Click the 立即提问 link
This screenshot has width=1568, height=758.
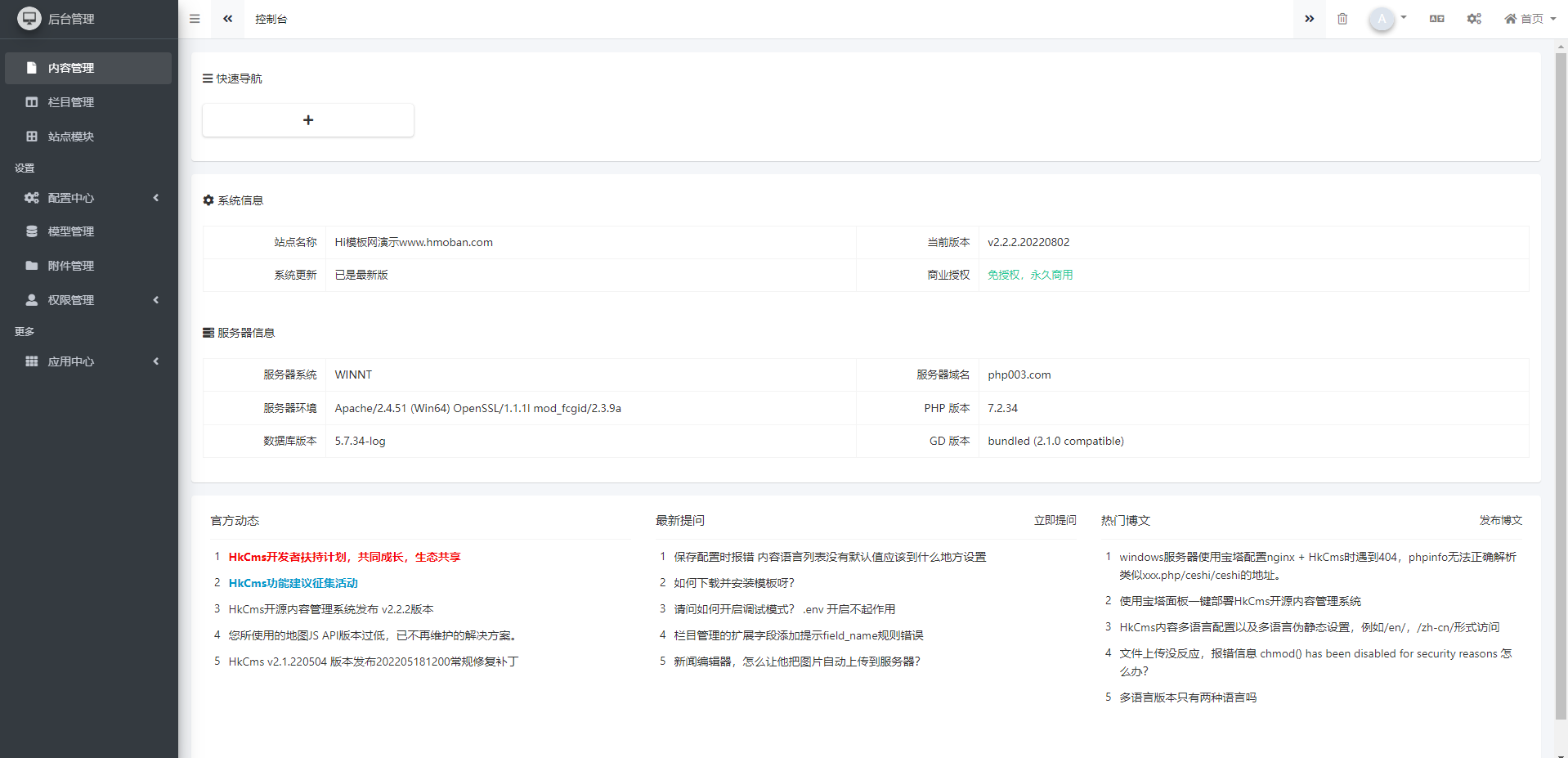(x=1055, y=520)
